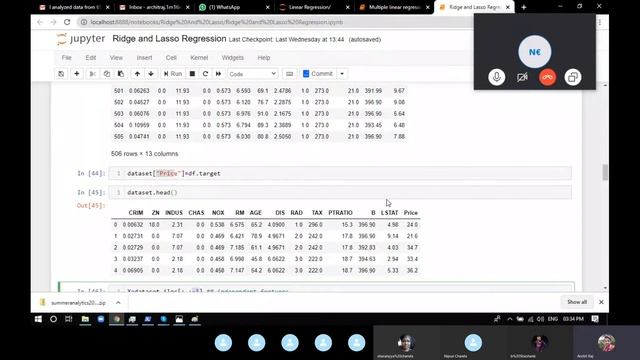This screenshot has width=640, height=360.
Task: Close the Ridge and Lasso Regression tab
Action: (x=508, y=7)
